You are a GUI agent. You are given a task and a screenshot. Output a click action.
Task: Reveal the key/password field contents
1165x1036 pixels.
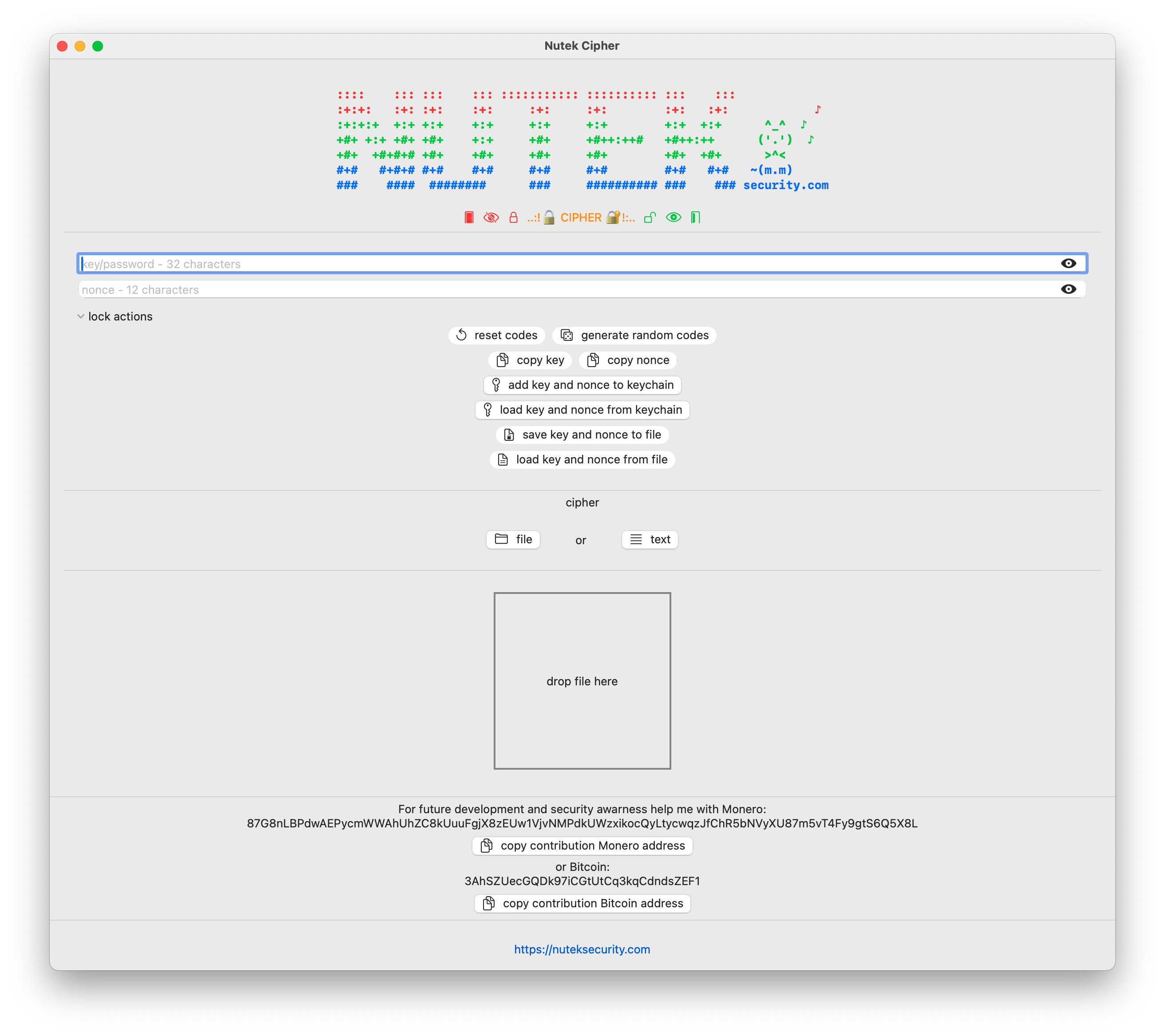[x=1069, y=263]
